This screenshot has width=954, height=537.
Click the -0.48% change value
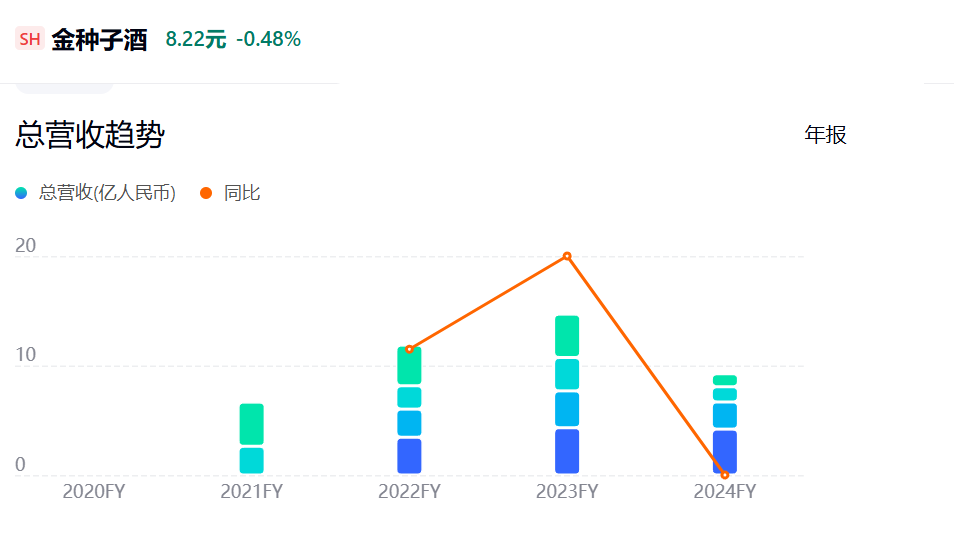point(268,40)
